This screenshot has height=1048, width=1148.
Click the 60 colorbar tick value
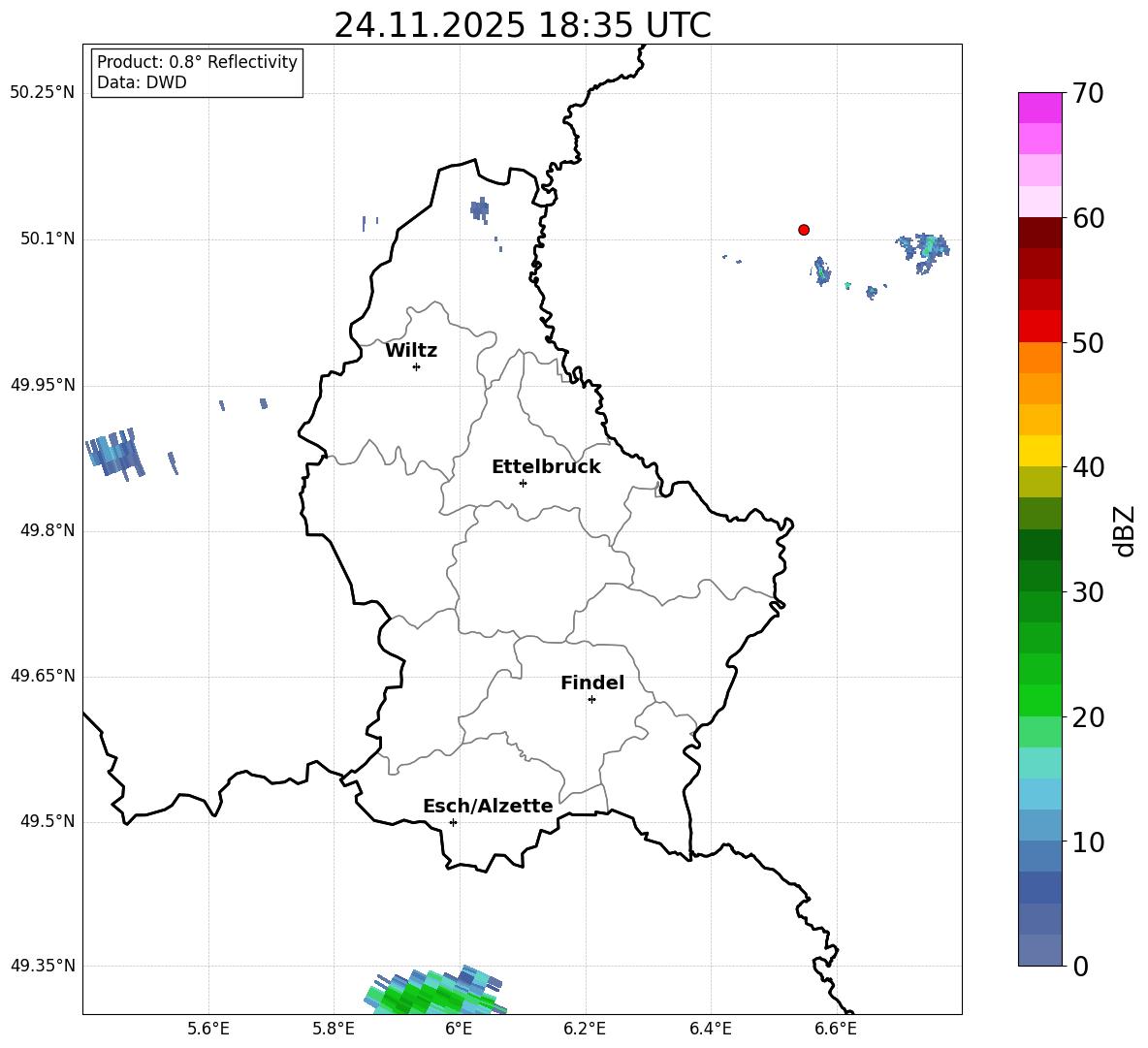click(x=1088, y=218)
